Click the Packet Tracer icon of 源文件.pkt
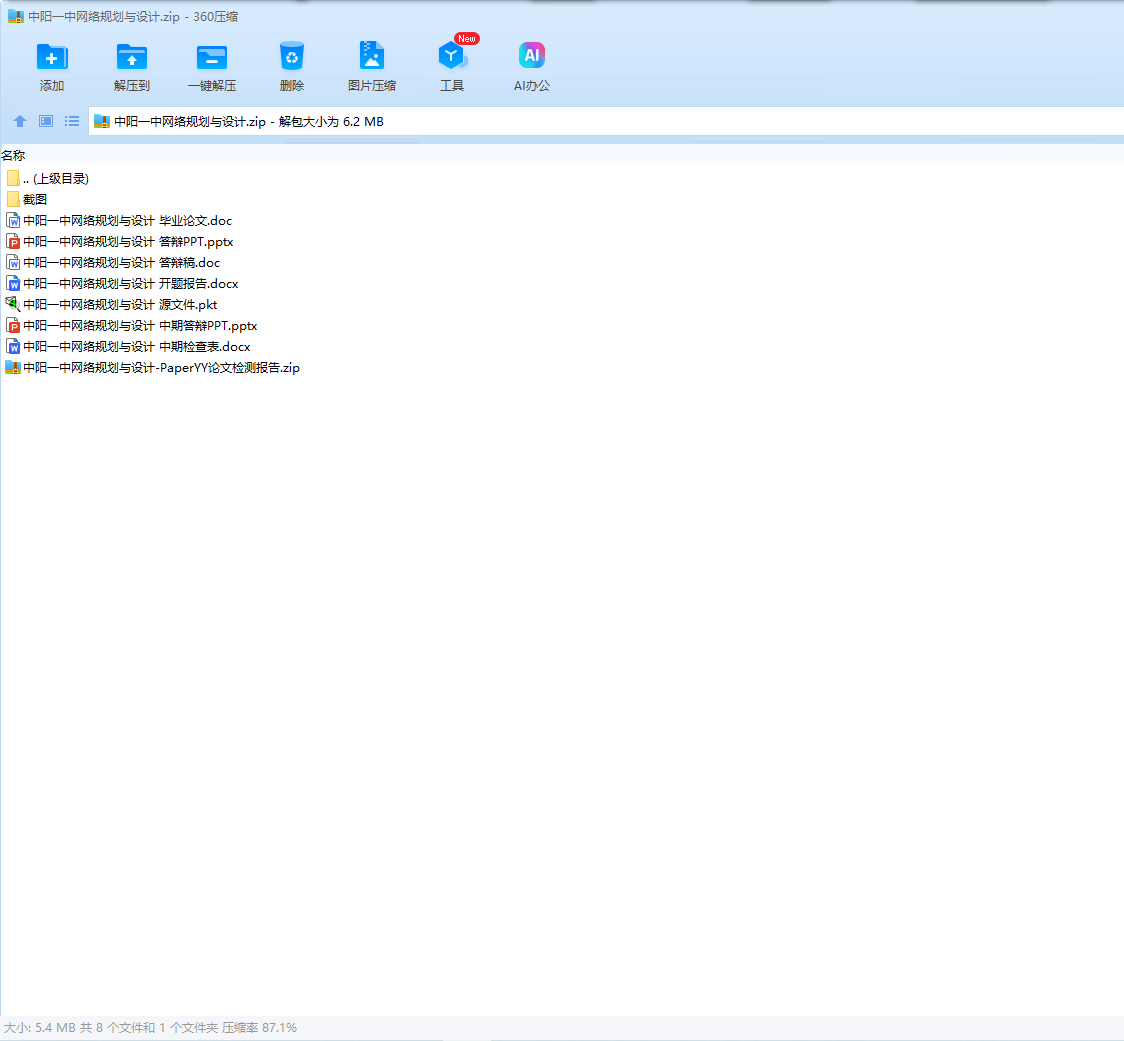 pyautogui.click(x=13, y=304)
